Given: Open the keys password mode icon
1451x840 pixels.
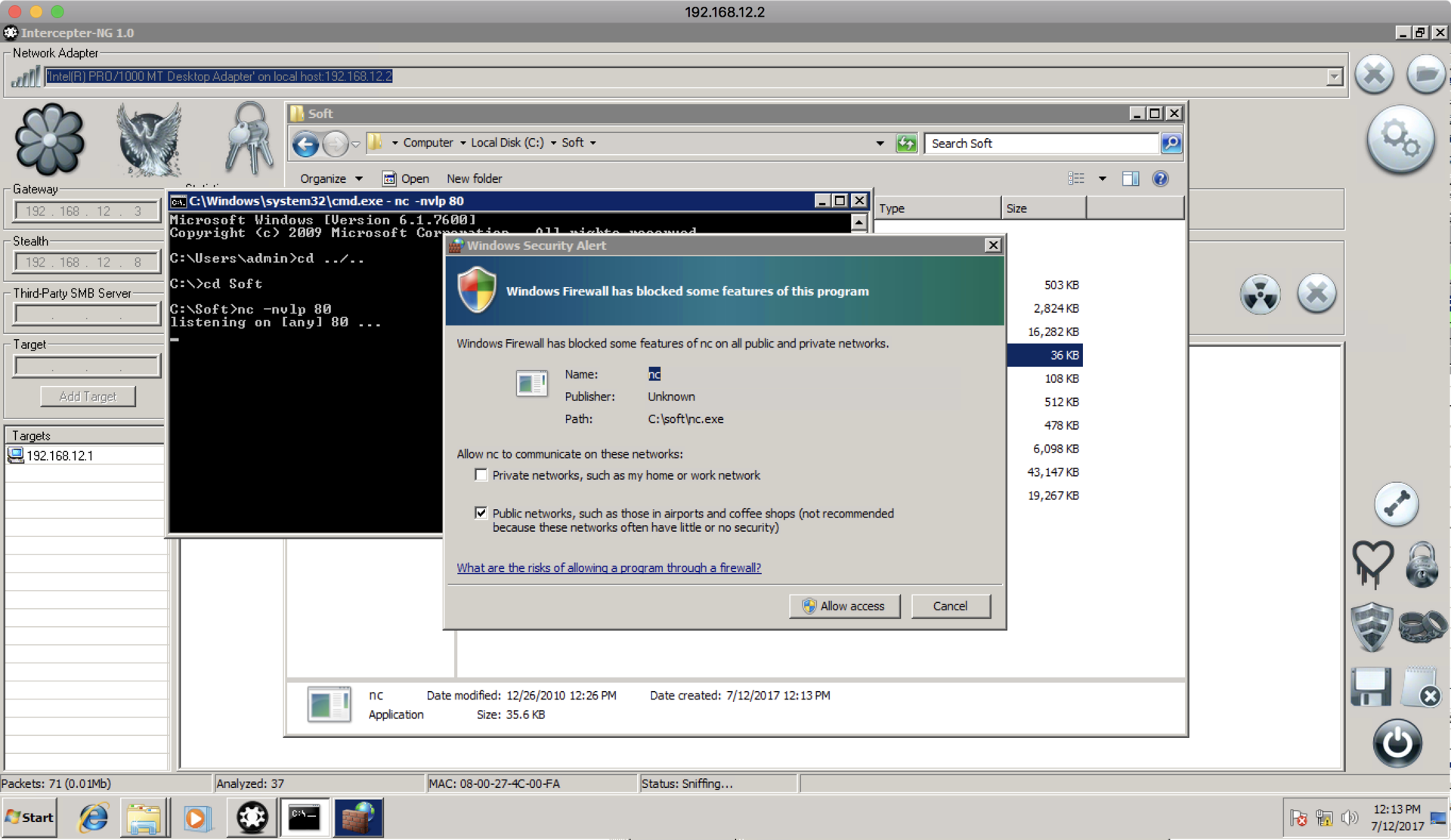Looking at the screenshot, I should coord(249,140).
